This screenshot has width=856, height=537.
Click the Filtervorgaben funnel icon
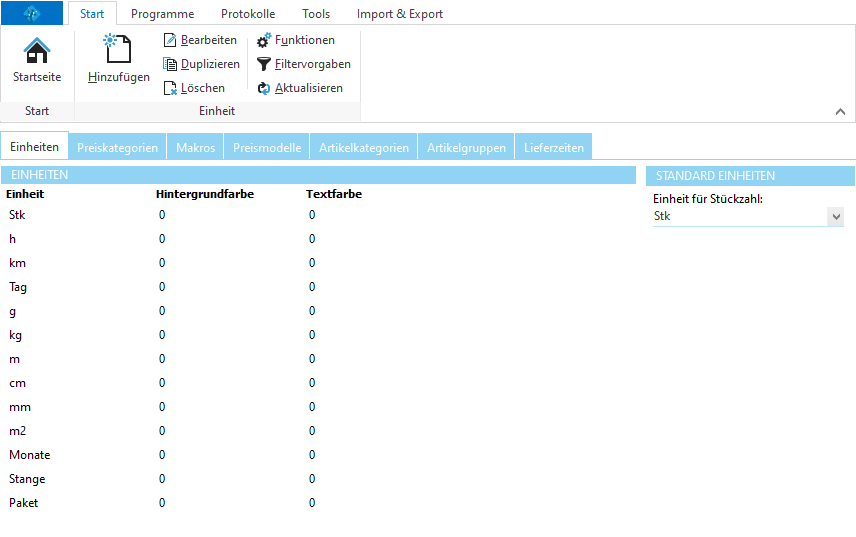pyautogui.click(x=264, y=64)
